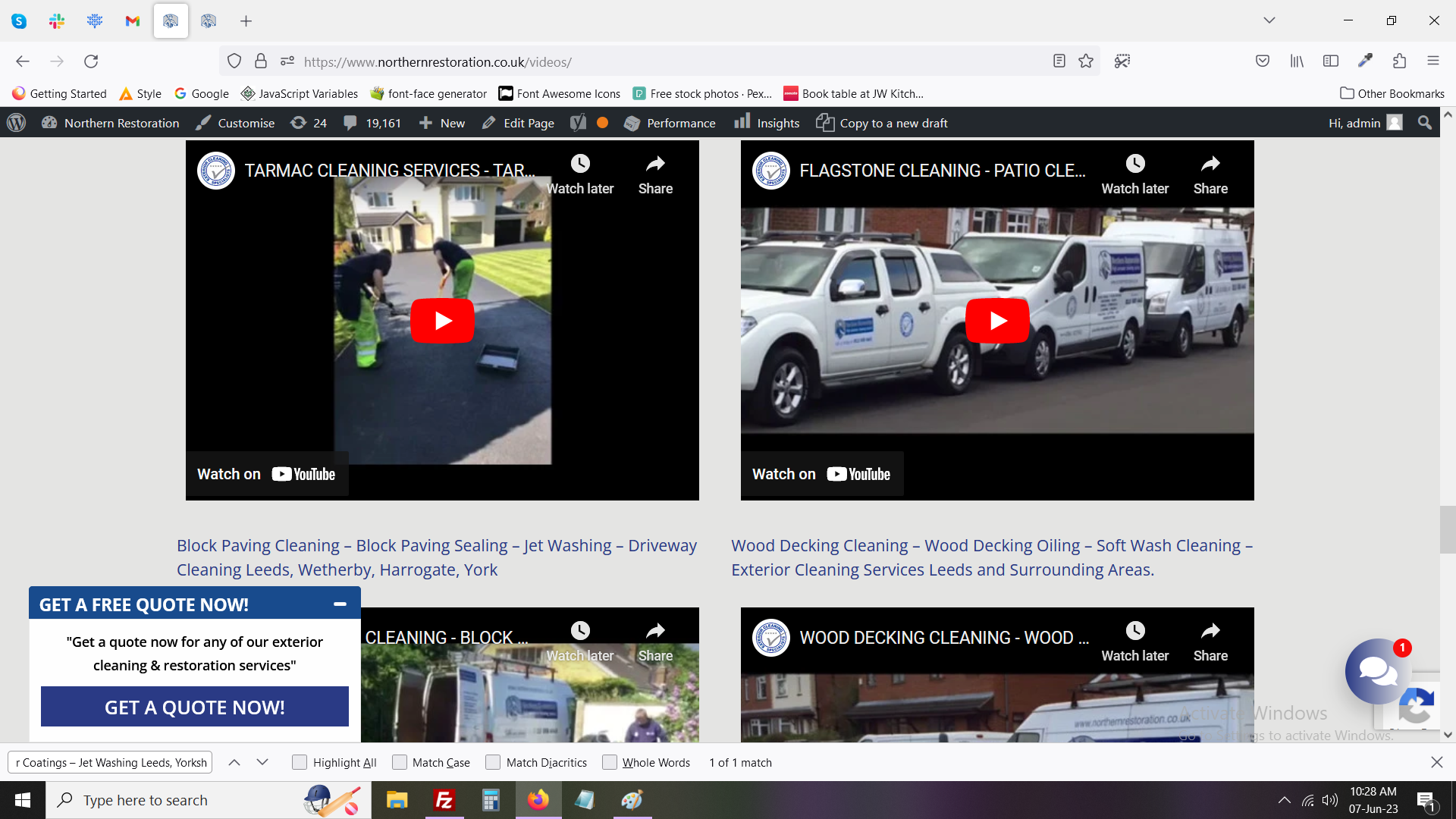Click the Firefox reader view icon
This screenshot has width=1456, height=819.
pos(1059,61)
